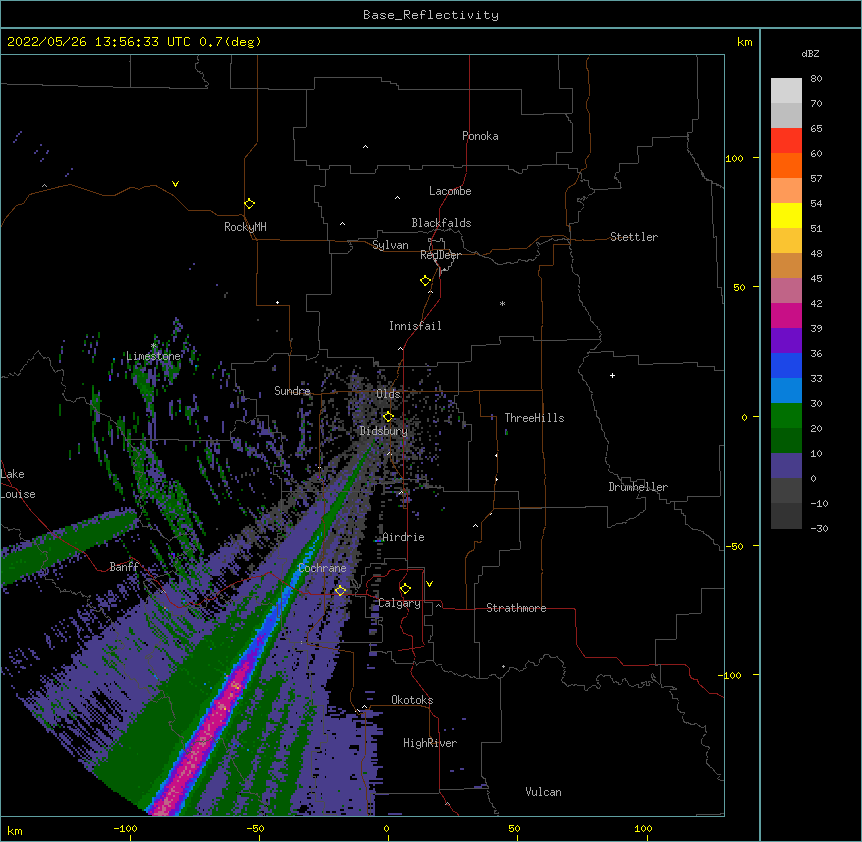Click the -100 tick on the bottom axis

(x=125, y=828)
